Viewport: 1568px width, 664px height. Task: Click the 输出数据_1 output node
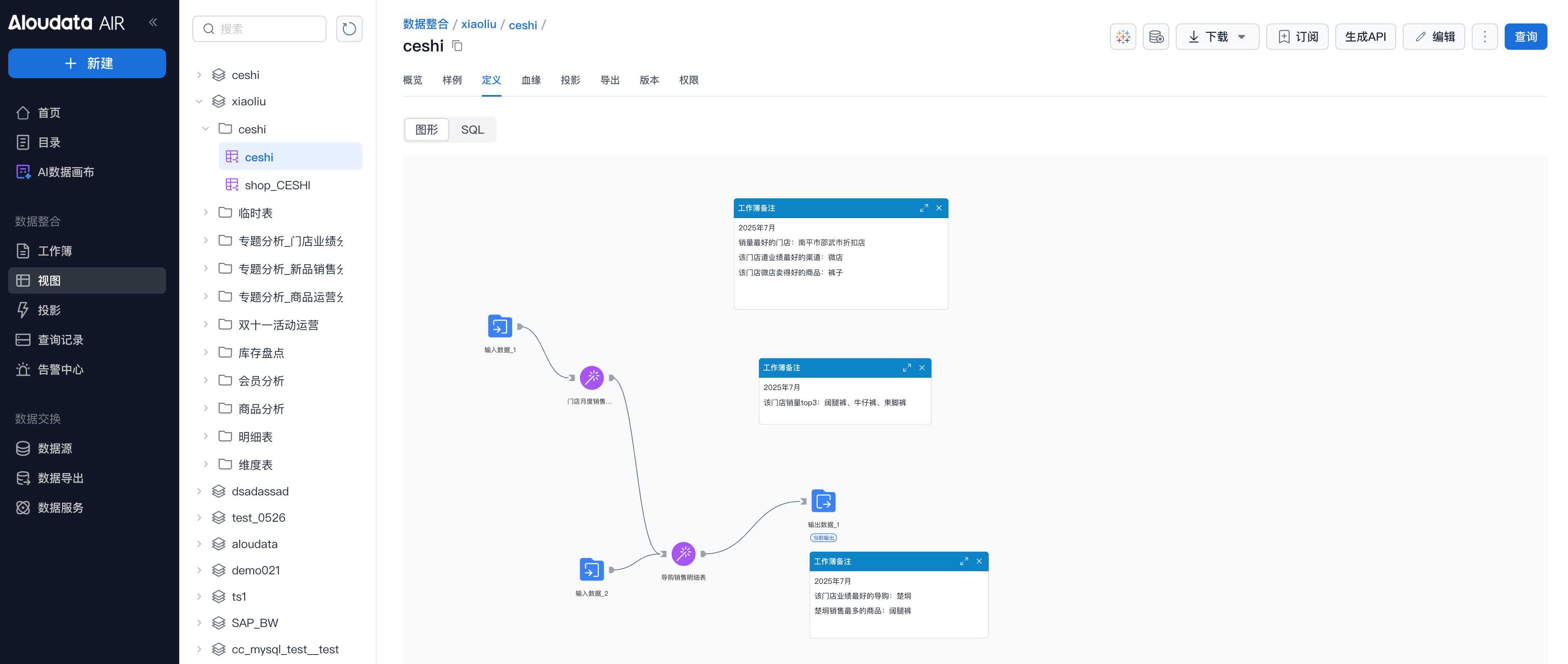point(823,501)
